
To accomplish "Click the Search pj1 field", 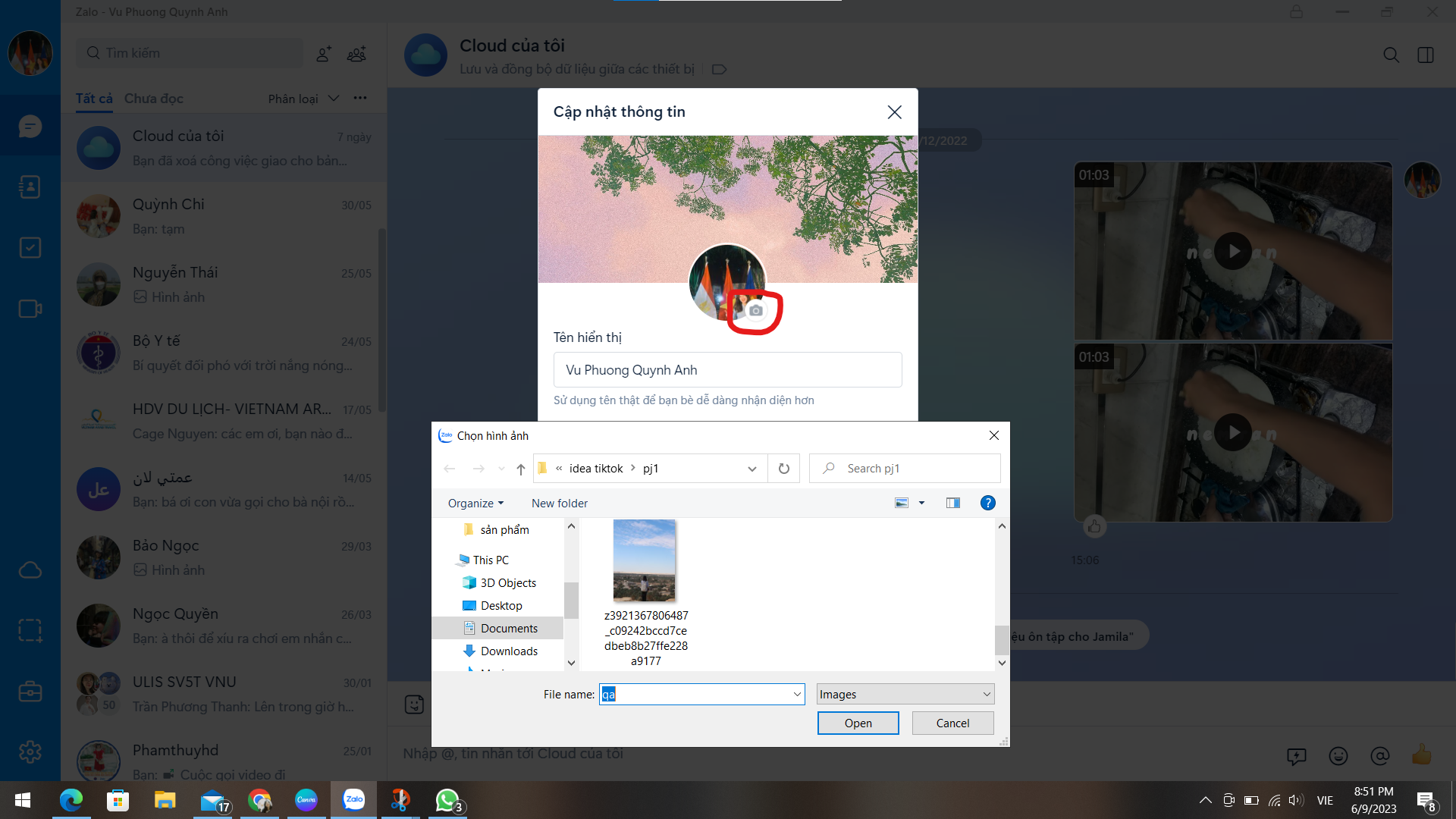I will 905,469.
